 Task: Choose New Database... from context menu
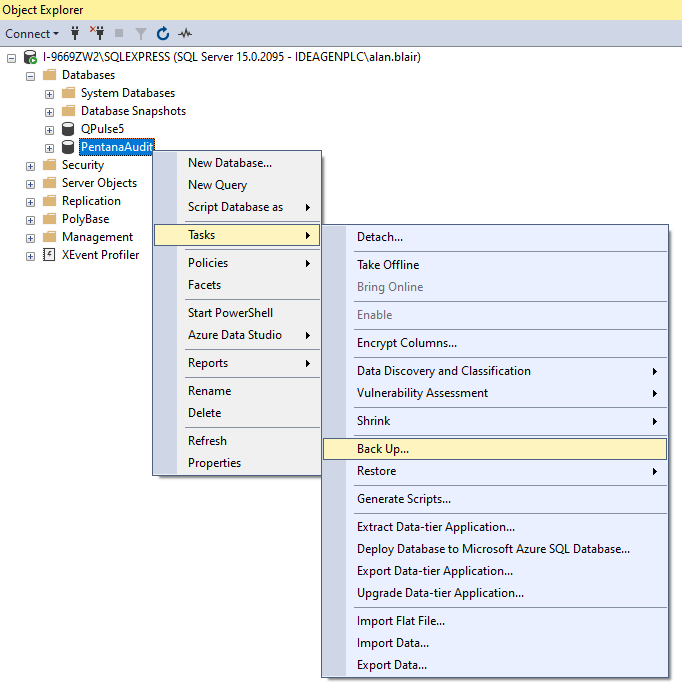237,163
